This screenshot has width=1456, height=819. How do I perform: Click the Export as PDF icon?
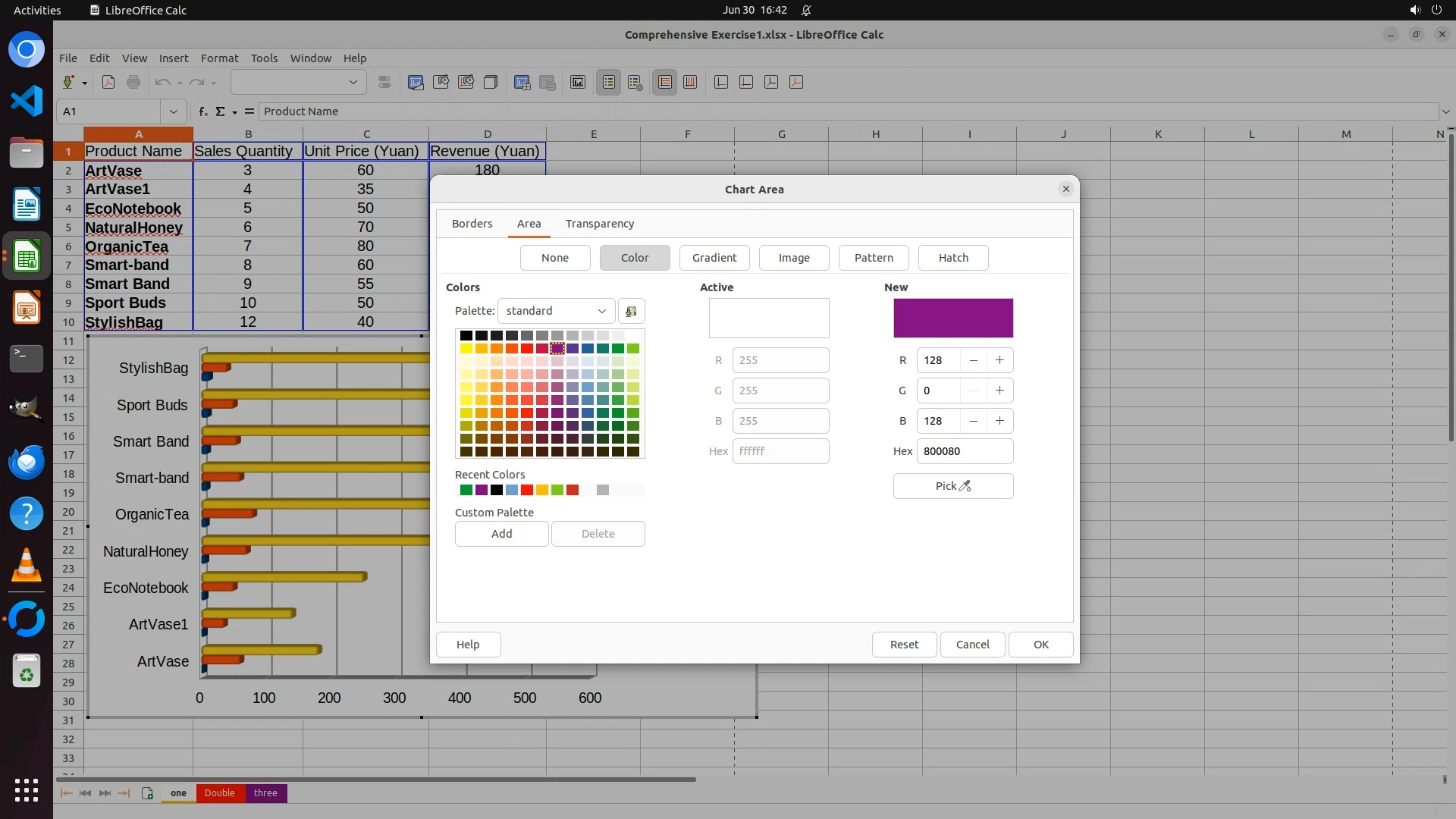[108, 82]
